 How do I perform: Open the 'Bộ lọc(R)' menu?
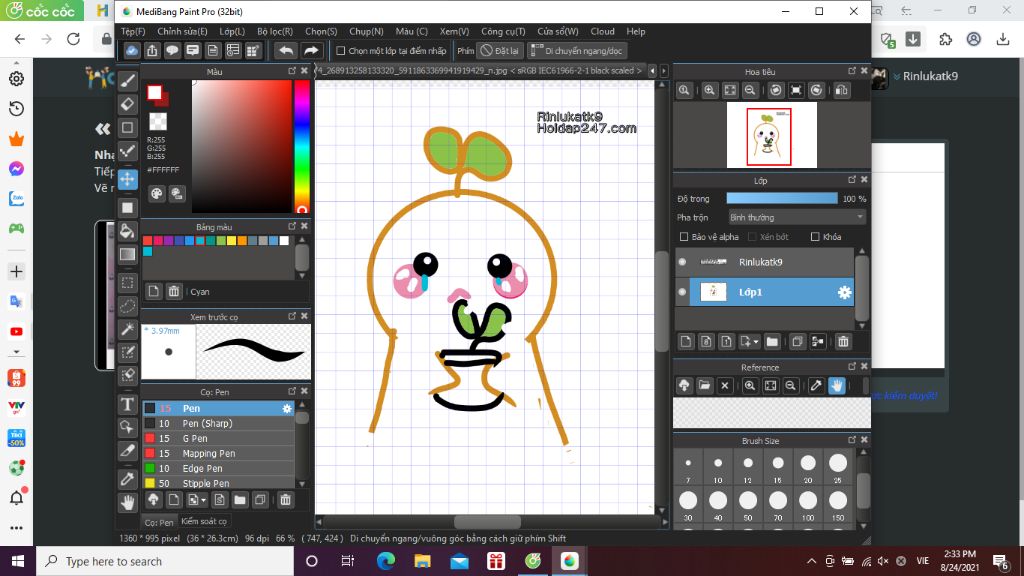click(x=275, y=32)
